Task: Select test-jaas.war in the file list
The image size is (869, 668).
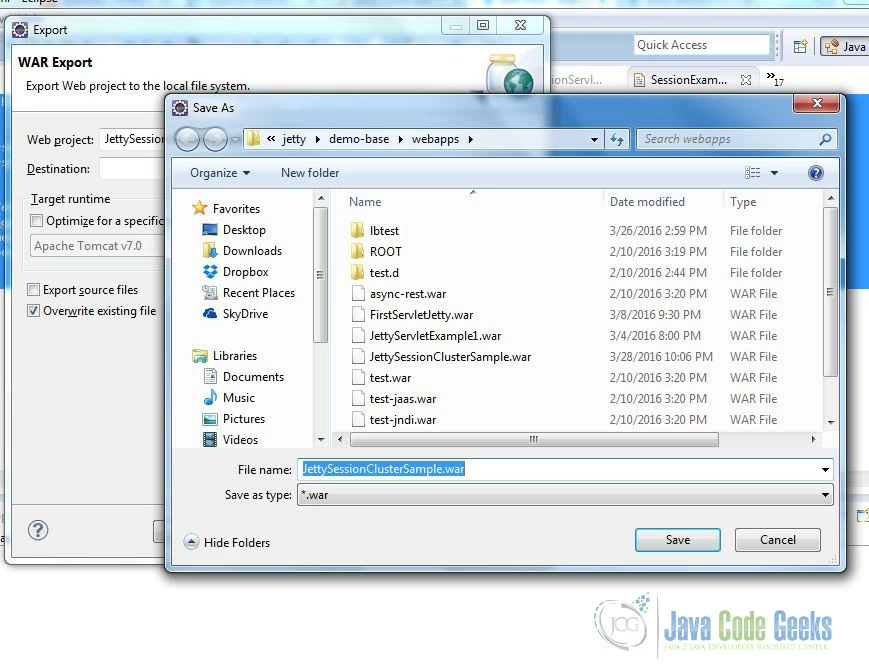Action: (394, 399)
